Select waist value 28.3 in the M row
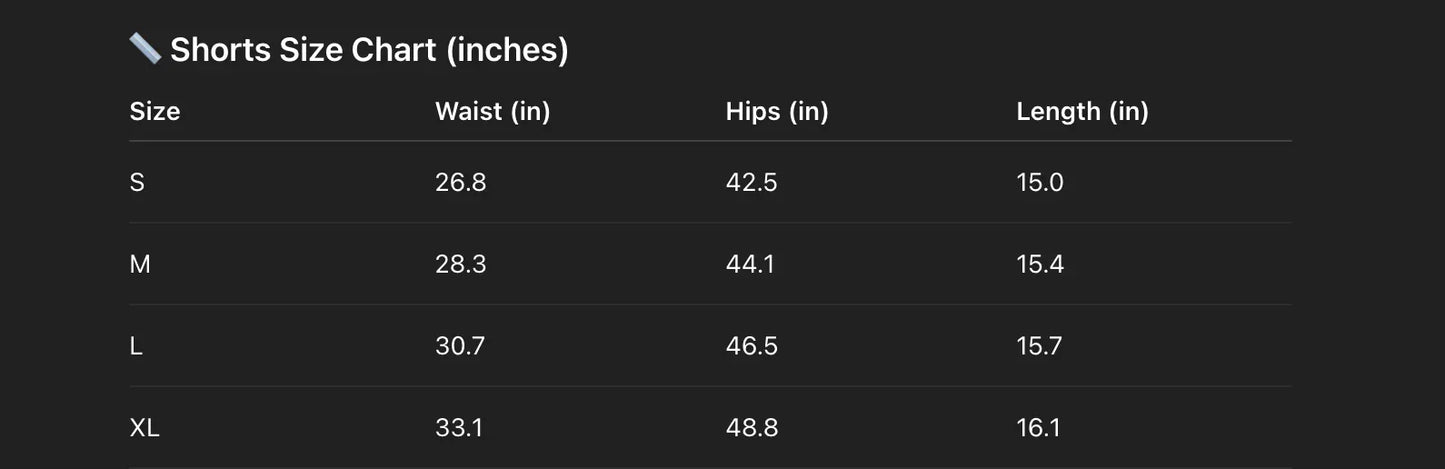This screenshot has height=469, width=1445. pos(460,264)
